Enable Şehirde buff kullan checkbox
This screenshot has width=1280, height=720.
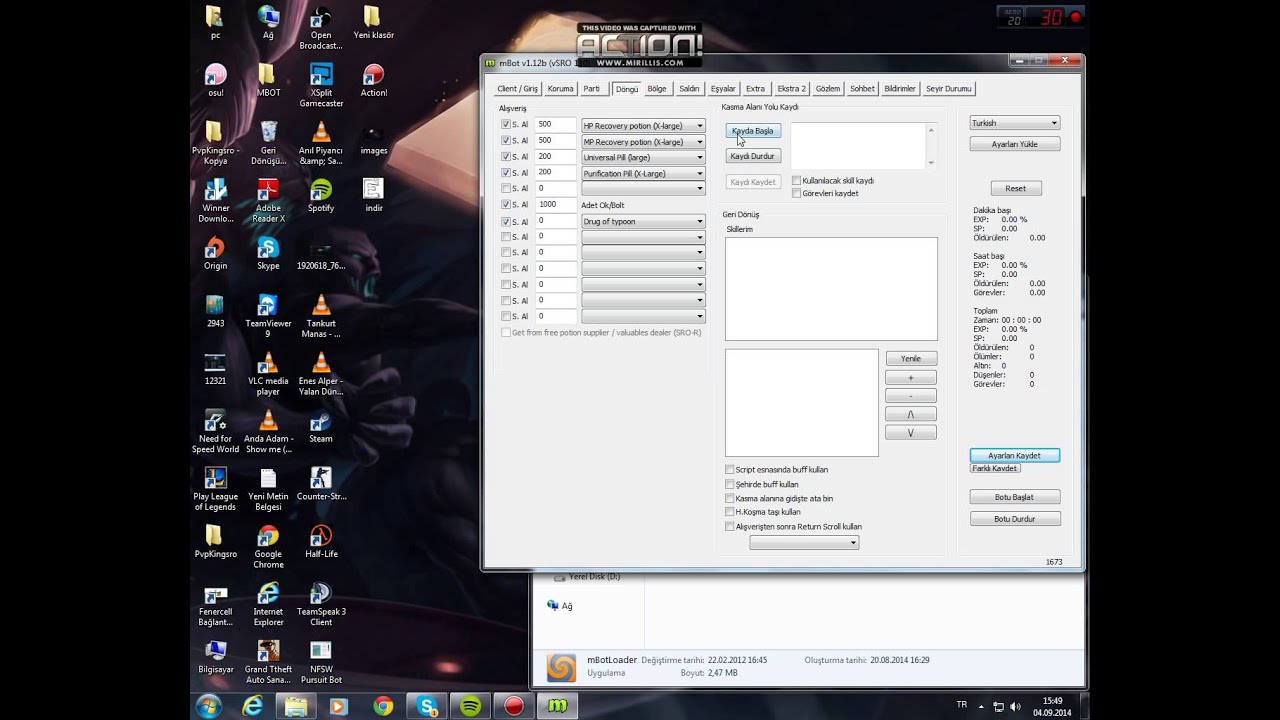729,484
